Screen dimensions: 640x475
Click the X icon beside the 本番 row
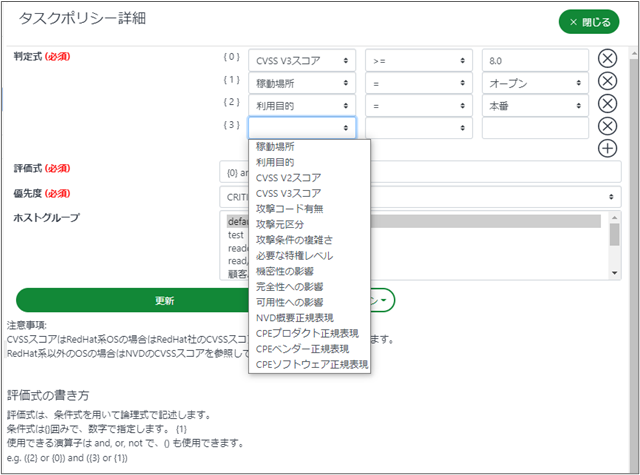point(607,104)
